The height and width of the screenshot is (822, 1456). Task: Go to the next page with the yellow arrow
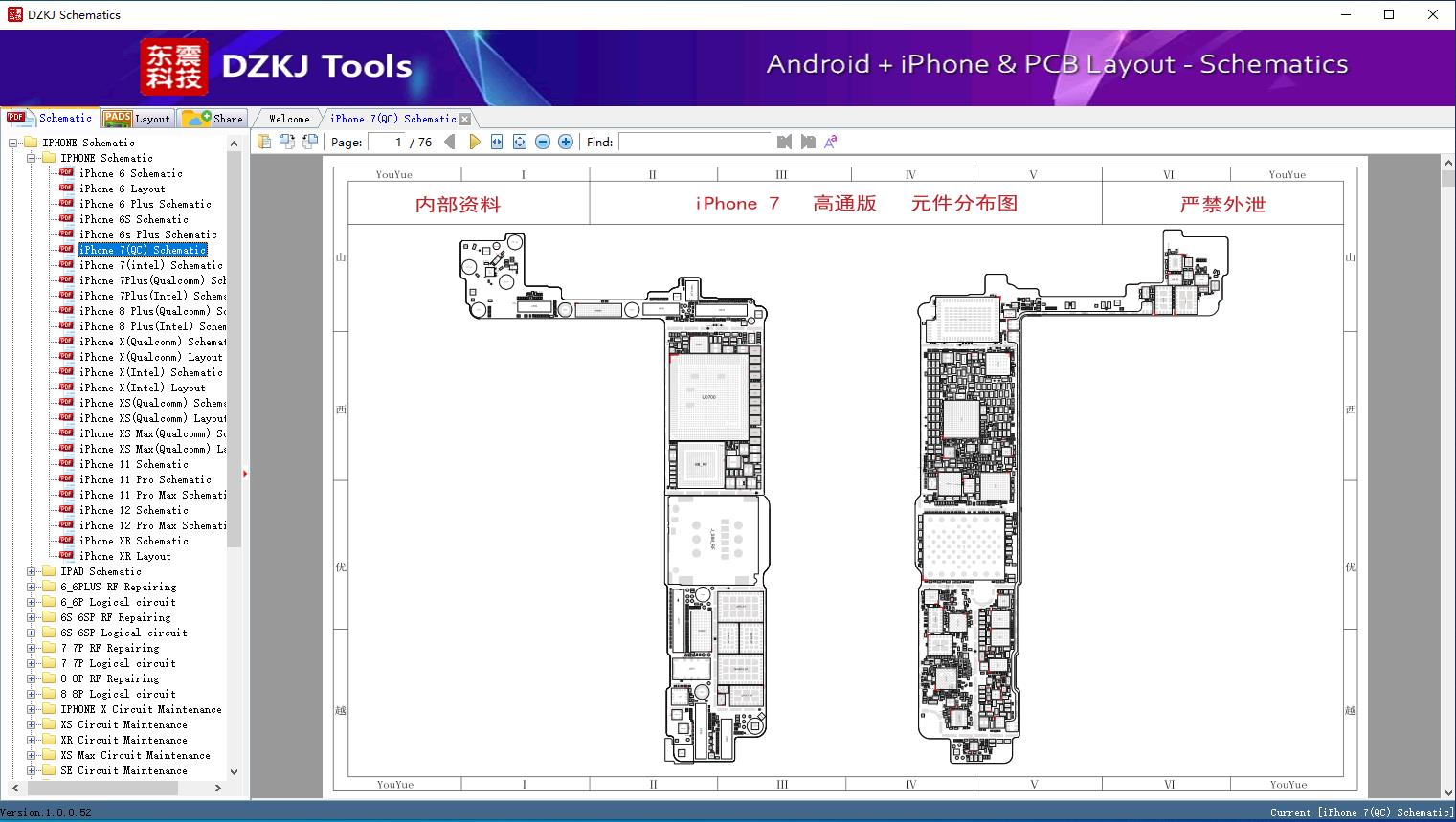pos(474,142)
